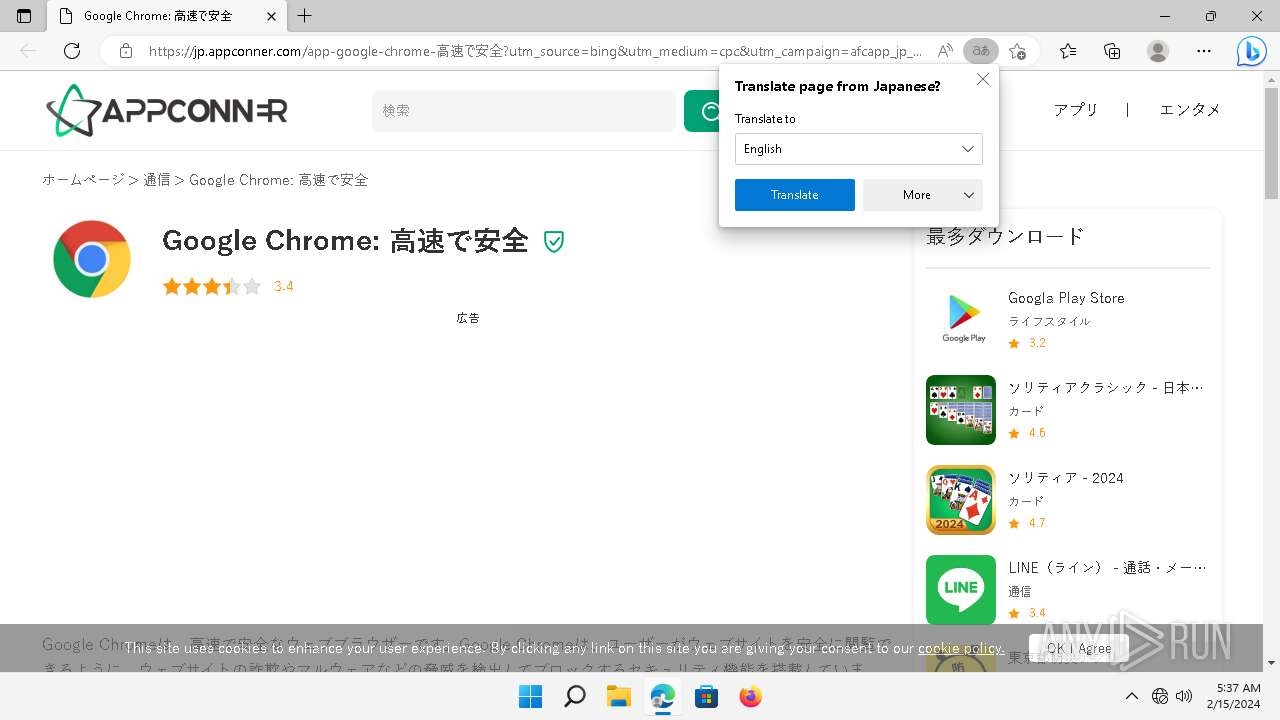The width and height of the screenshot is (1280, 720).
Task: Click Microsoft Edge taskbar icon
Action: click(x=662, y=697)
